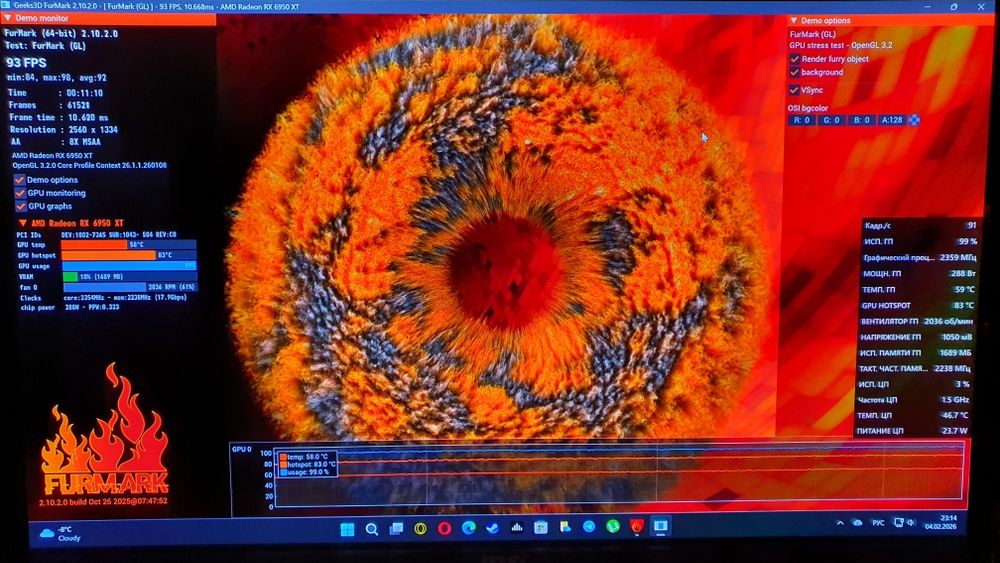Select the active monitor window taskbar icon
This screenshot has height=563, width=1000.
coord(660,525)
